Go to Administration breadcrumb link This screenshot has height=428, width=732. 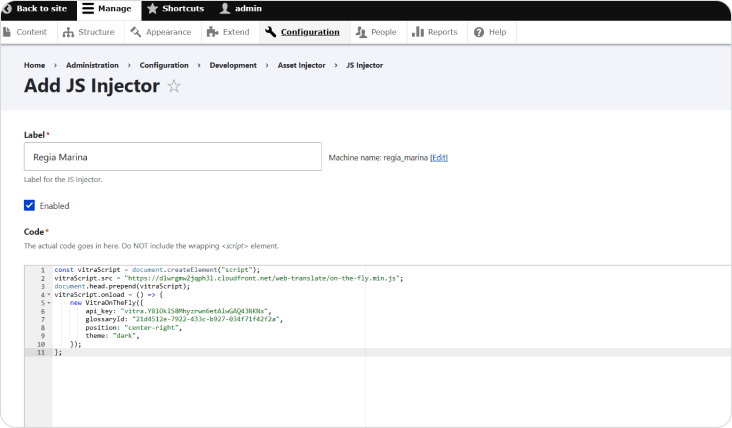(92, 65)
